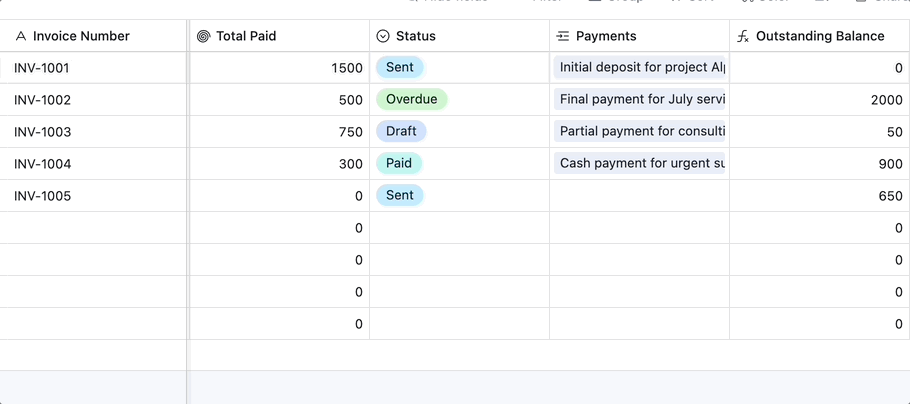Click 'Cash payment for urgent' linked record

640,164
